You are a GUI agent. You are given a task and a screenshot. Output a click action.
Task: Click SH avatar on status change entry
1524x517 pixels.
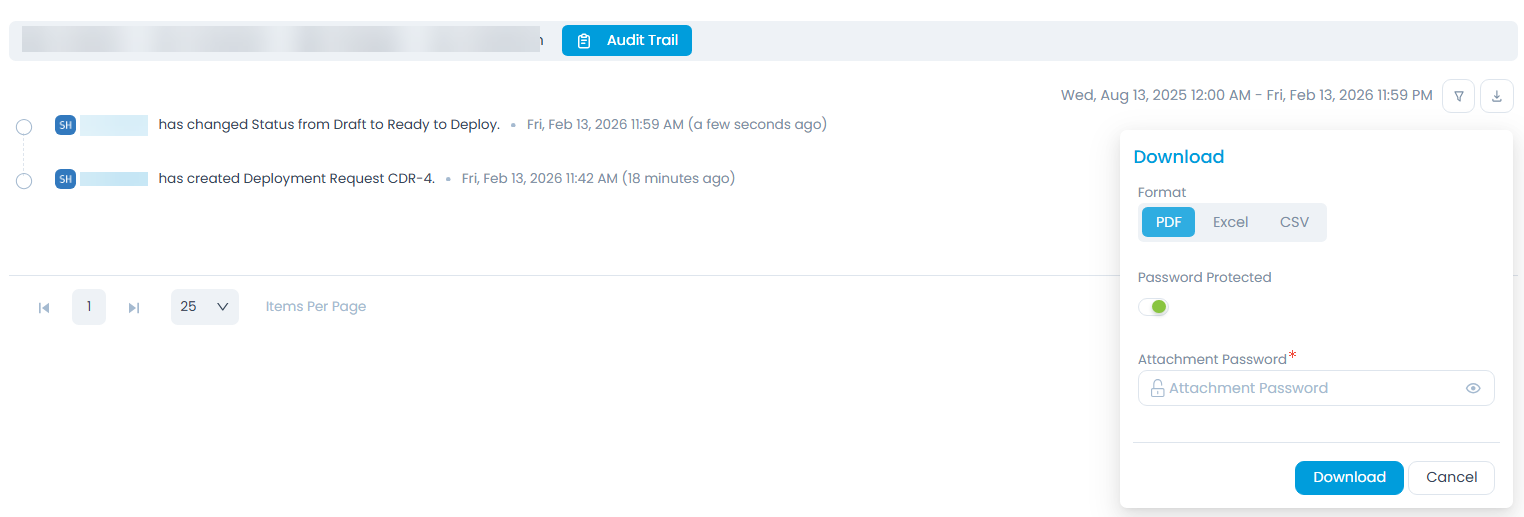click(x=65, y=125)
